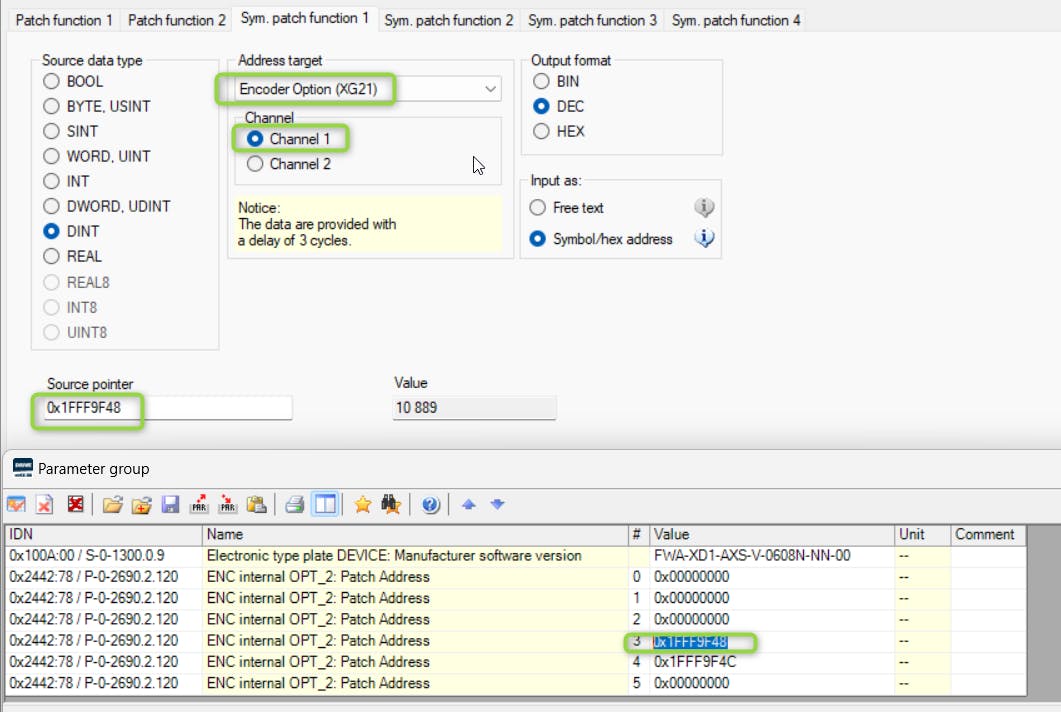Click the blue down arrow icon
This screenshot has width=1061, height=712.
click(x=498, y=504)
